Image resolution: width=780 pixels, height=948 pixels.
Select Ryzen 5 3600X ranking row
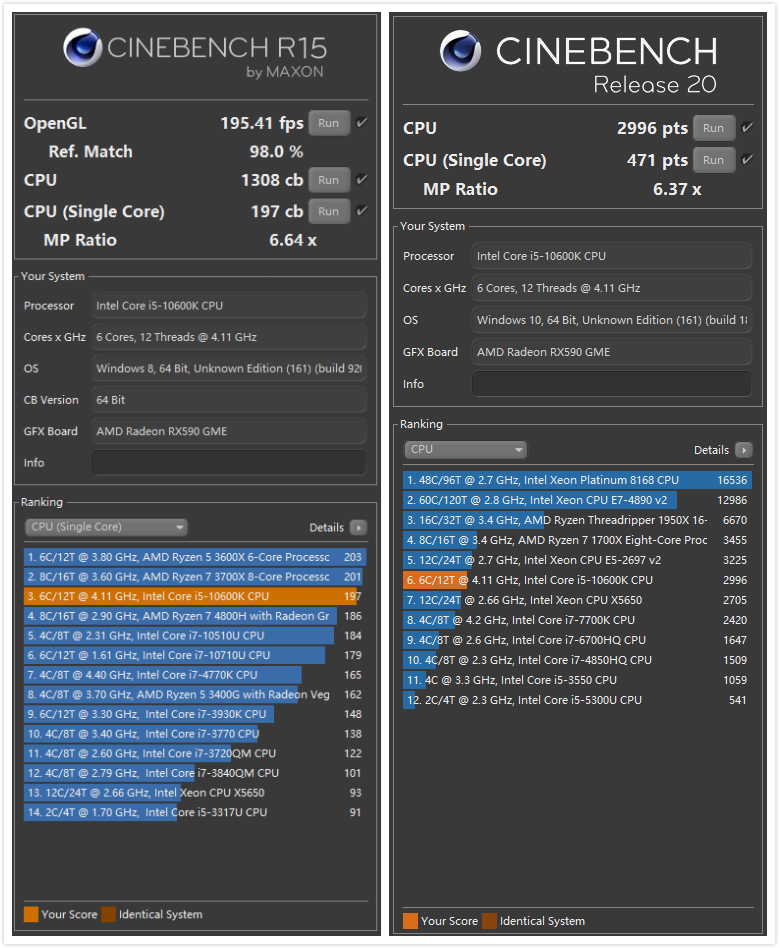point(195,557)
